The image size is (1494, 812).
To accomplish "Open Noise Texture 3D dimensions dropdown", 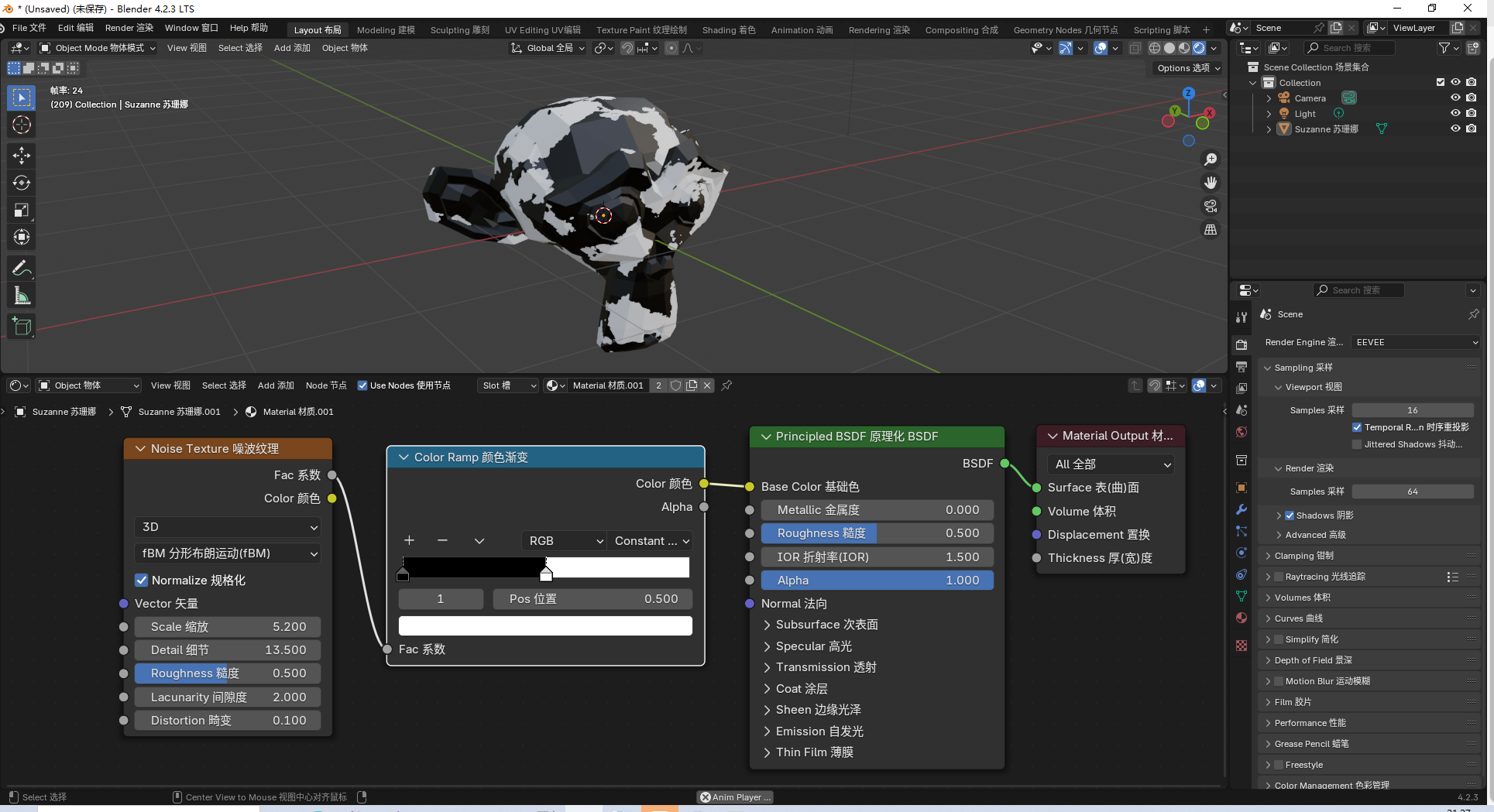I will pos(227,527).
